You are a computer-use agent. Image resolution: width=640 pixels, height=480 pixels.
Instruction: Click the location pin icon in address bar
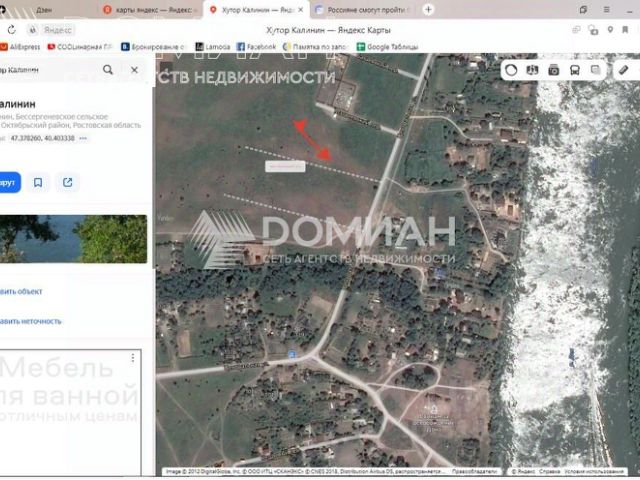[x=610, y=30]
